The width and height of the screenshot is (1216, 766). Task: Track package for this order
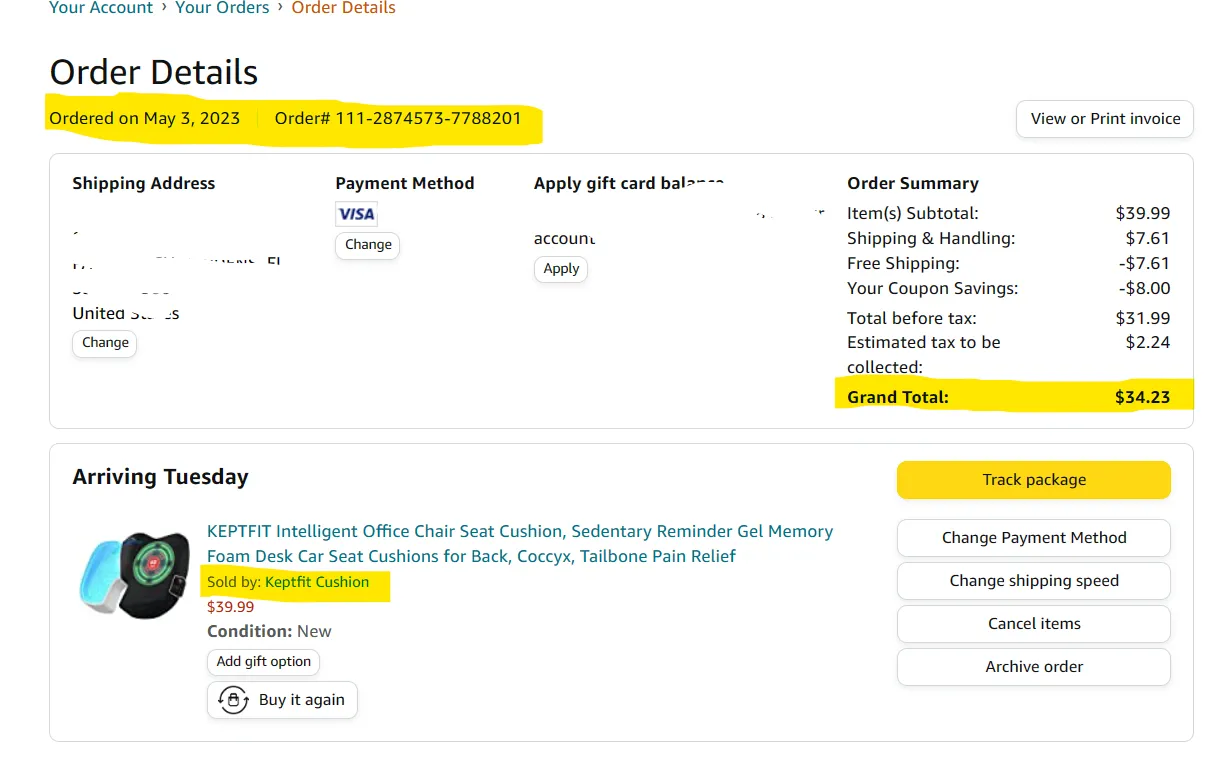pyautogui.click(x=1034, y=480)
